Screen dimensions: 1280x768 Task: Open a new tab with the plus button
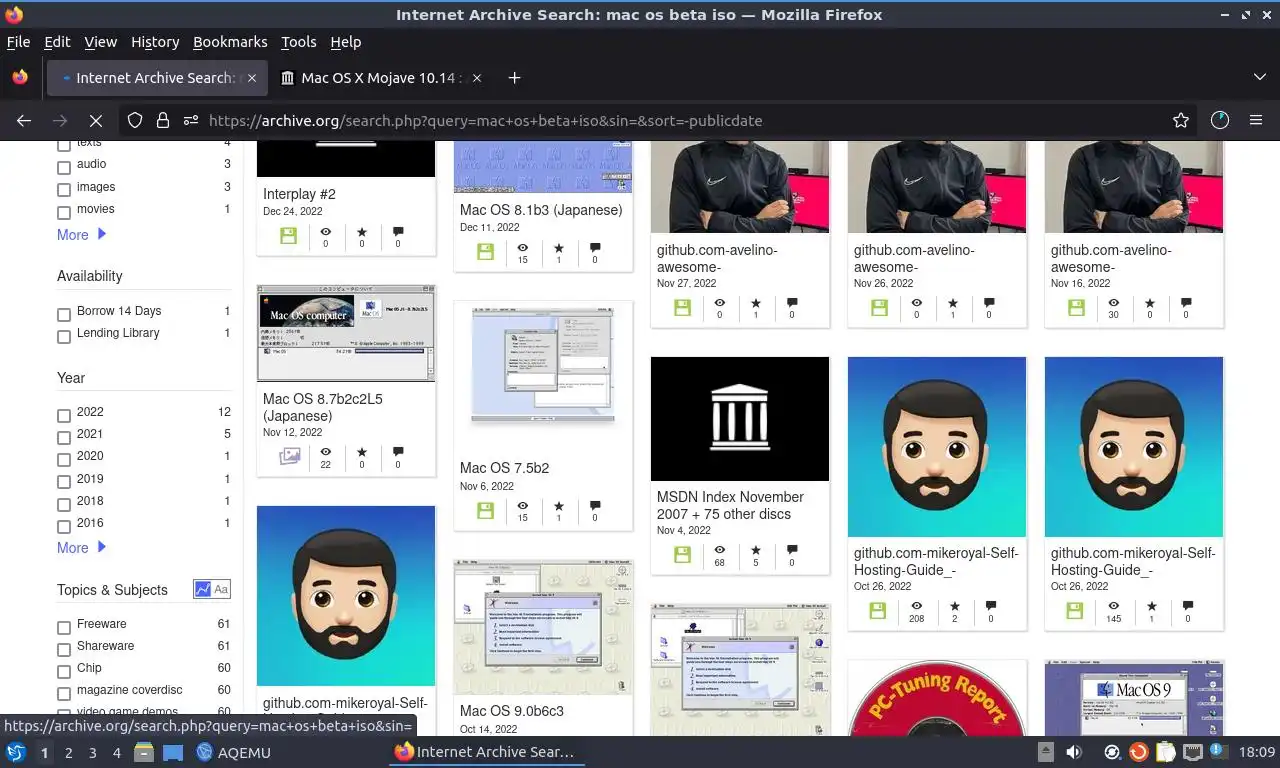[514, 78]
